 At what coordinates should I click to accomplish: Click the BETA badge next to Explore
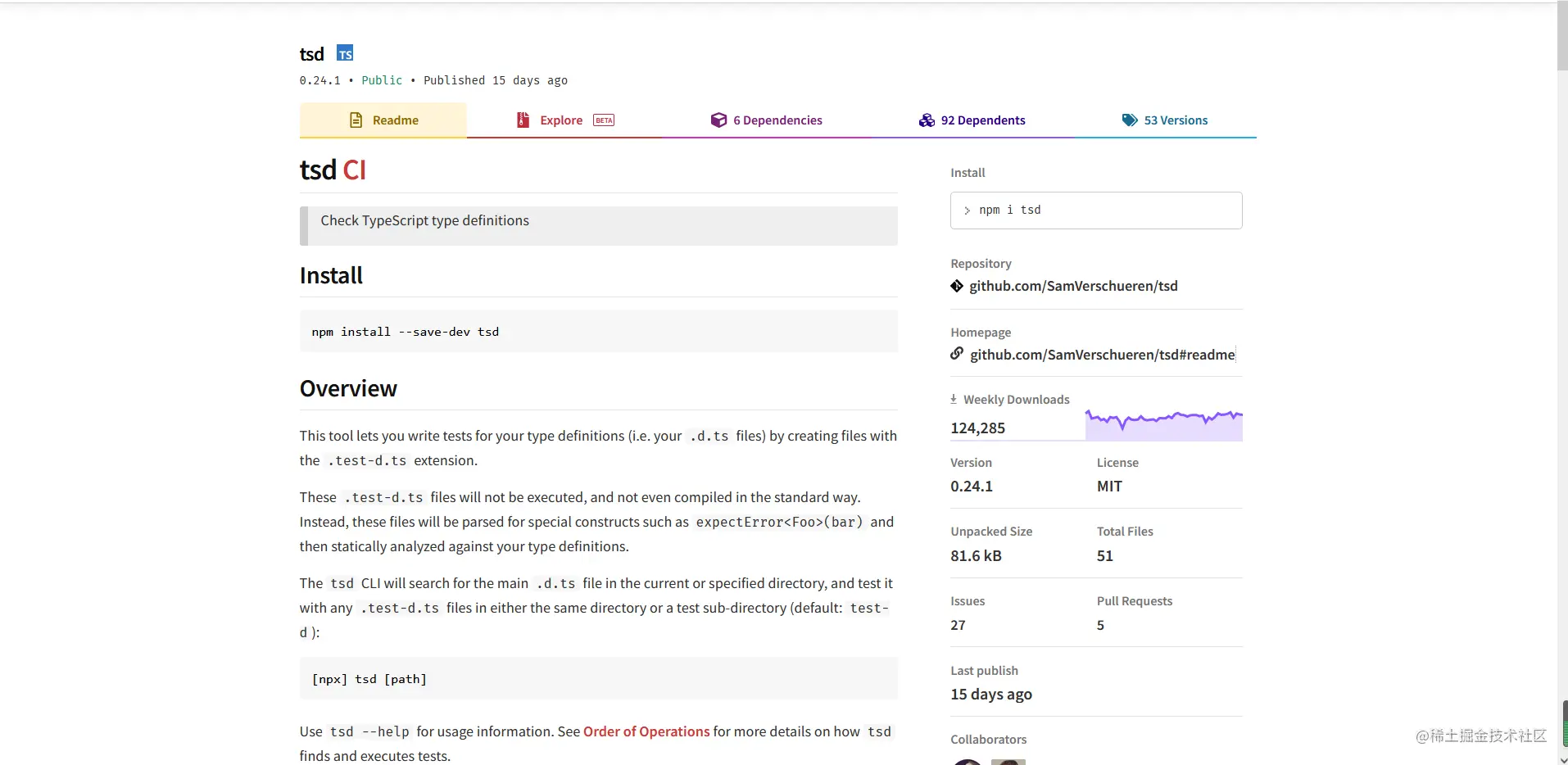(x=604, y=120)
